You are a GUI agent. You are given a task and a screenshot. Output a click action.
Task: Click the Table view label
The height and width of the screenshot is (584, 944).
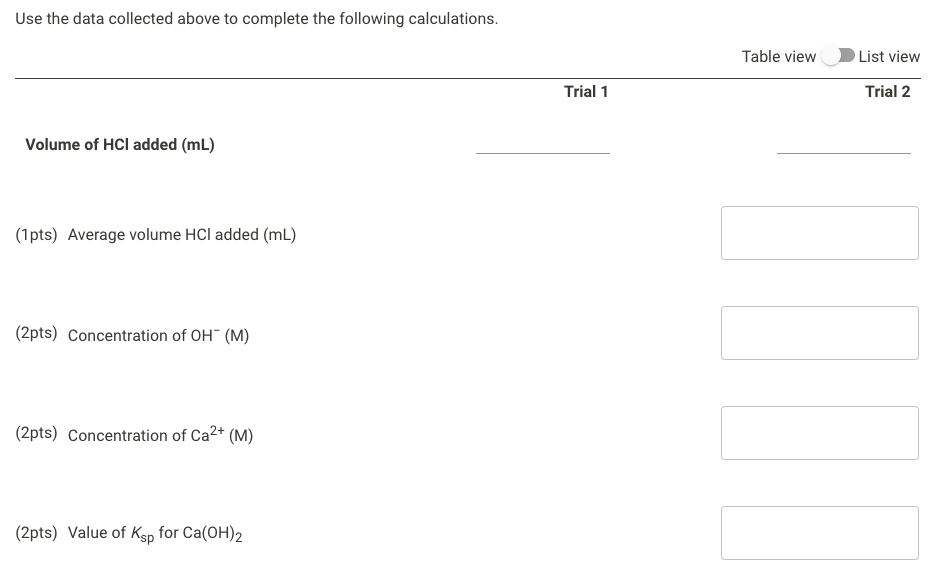779,56
